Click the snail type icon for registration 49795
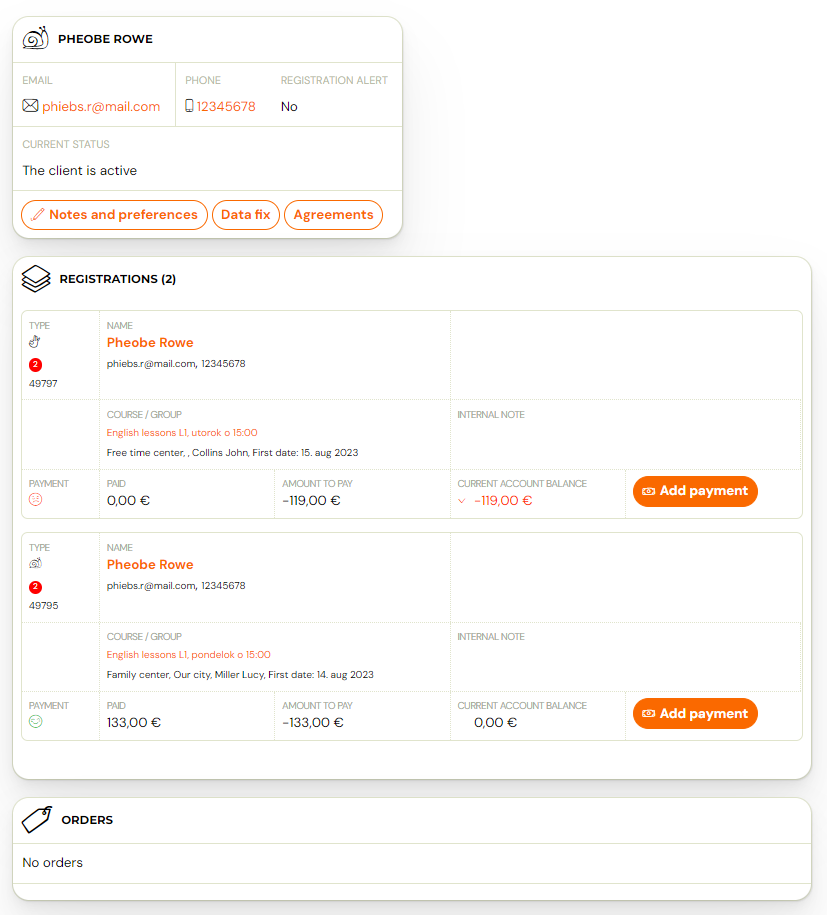Viewport: 827px width, 915px height. tap(36, 564)
